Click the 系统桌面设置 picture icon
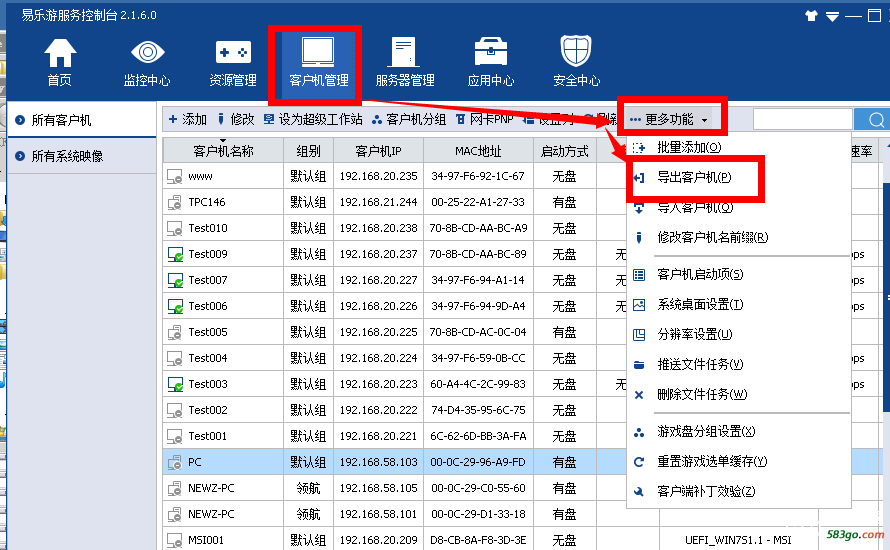This screenshot has height=550, width=890. tap(639, 305)
